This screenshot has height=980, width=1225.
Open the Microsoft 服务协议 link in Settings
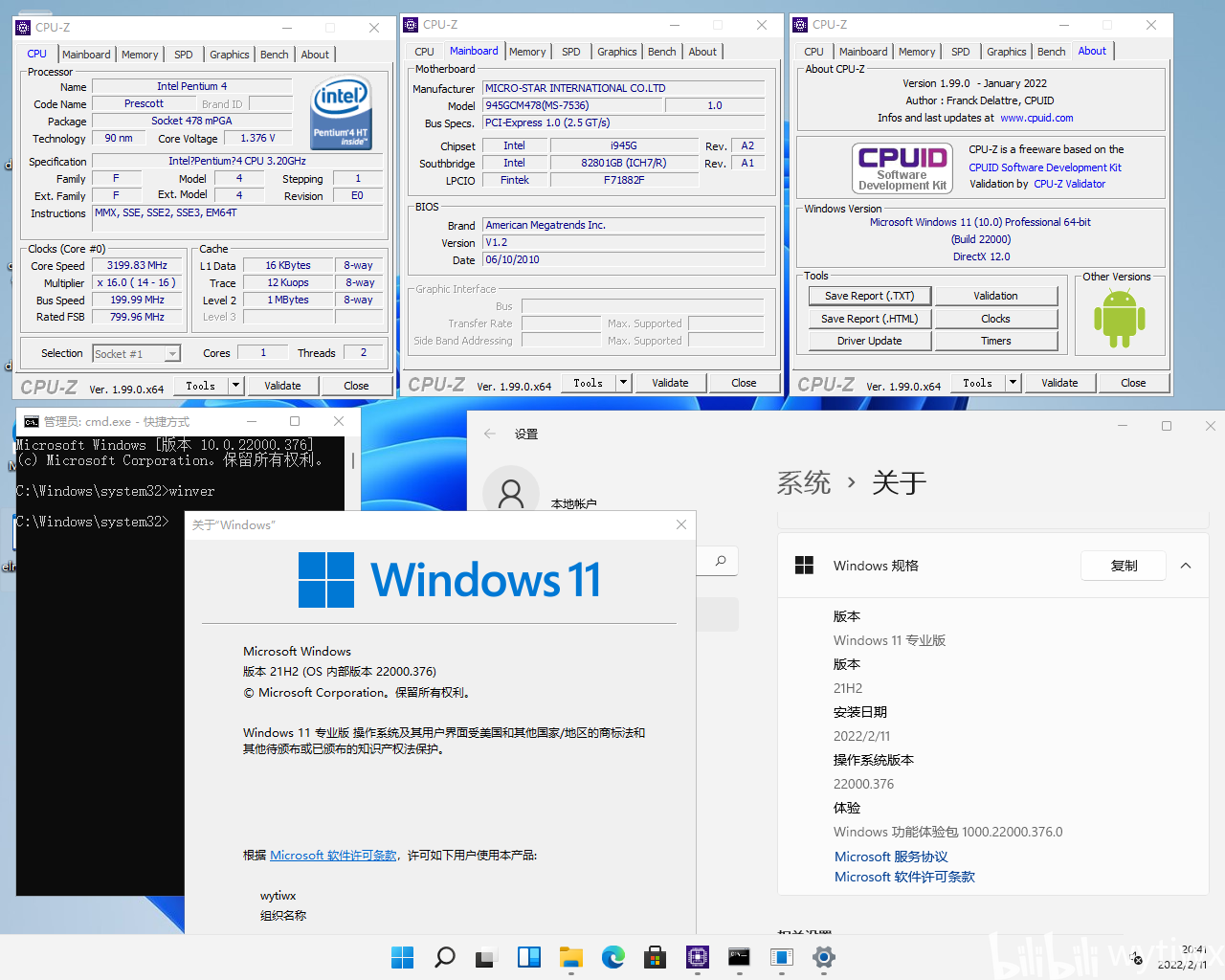coord(891,857)
